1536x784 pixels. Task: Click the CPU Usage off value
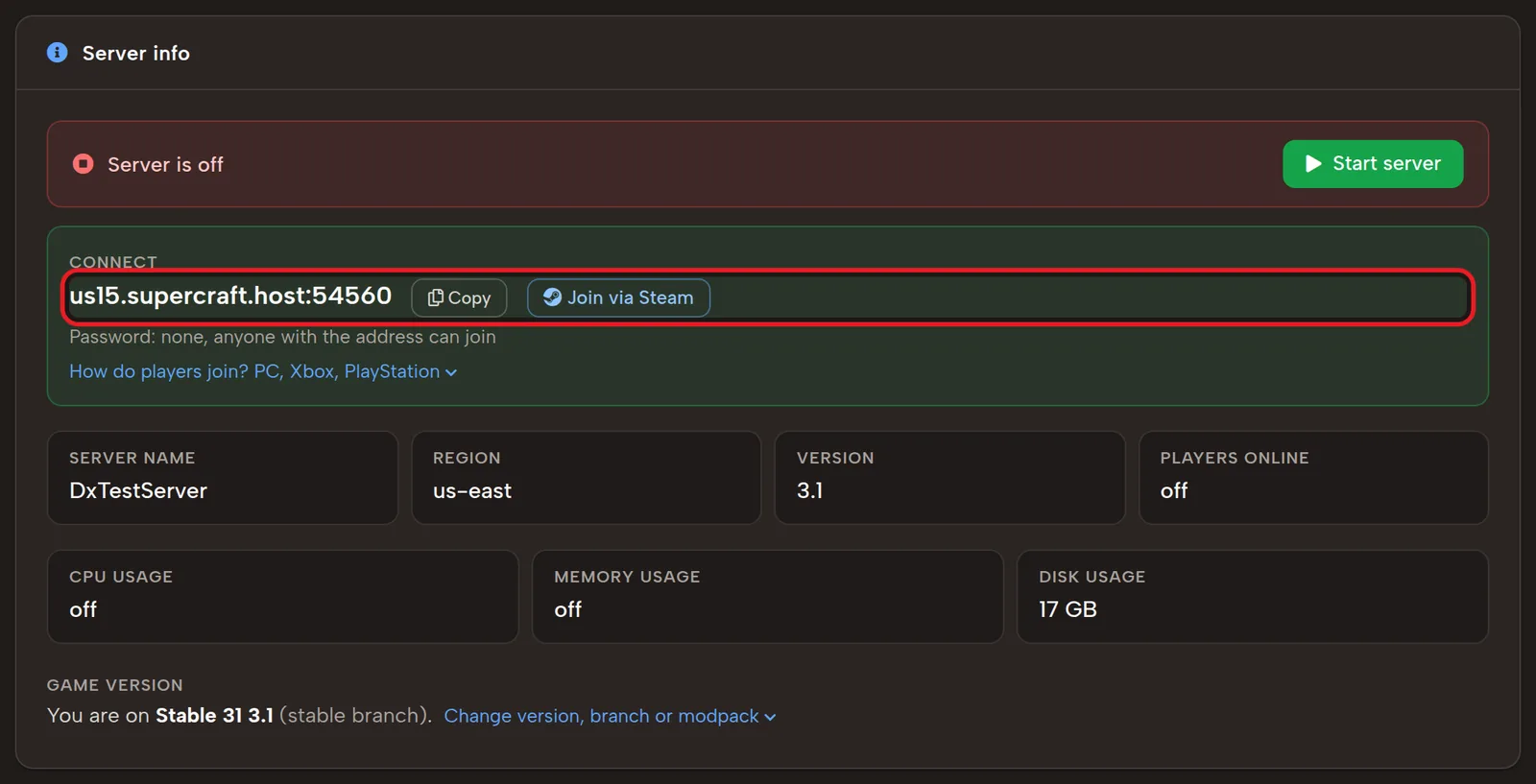pos(84,609)
